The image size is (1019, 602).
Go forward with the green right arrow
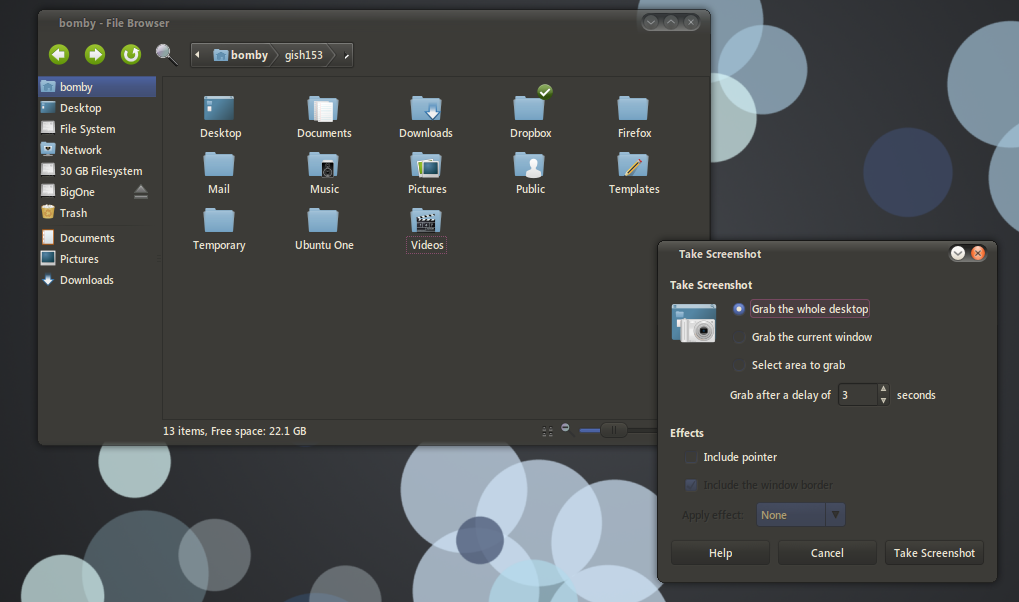pos(95,55)
